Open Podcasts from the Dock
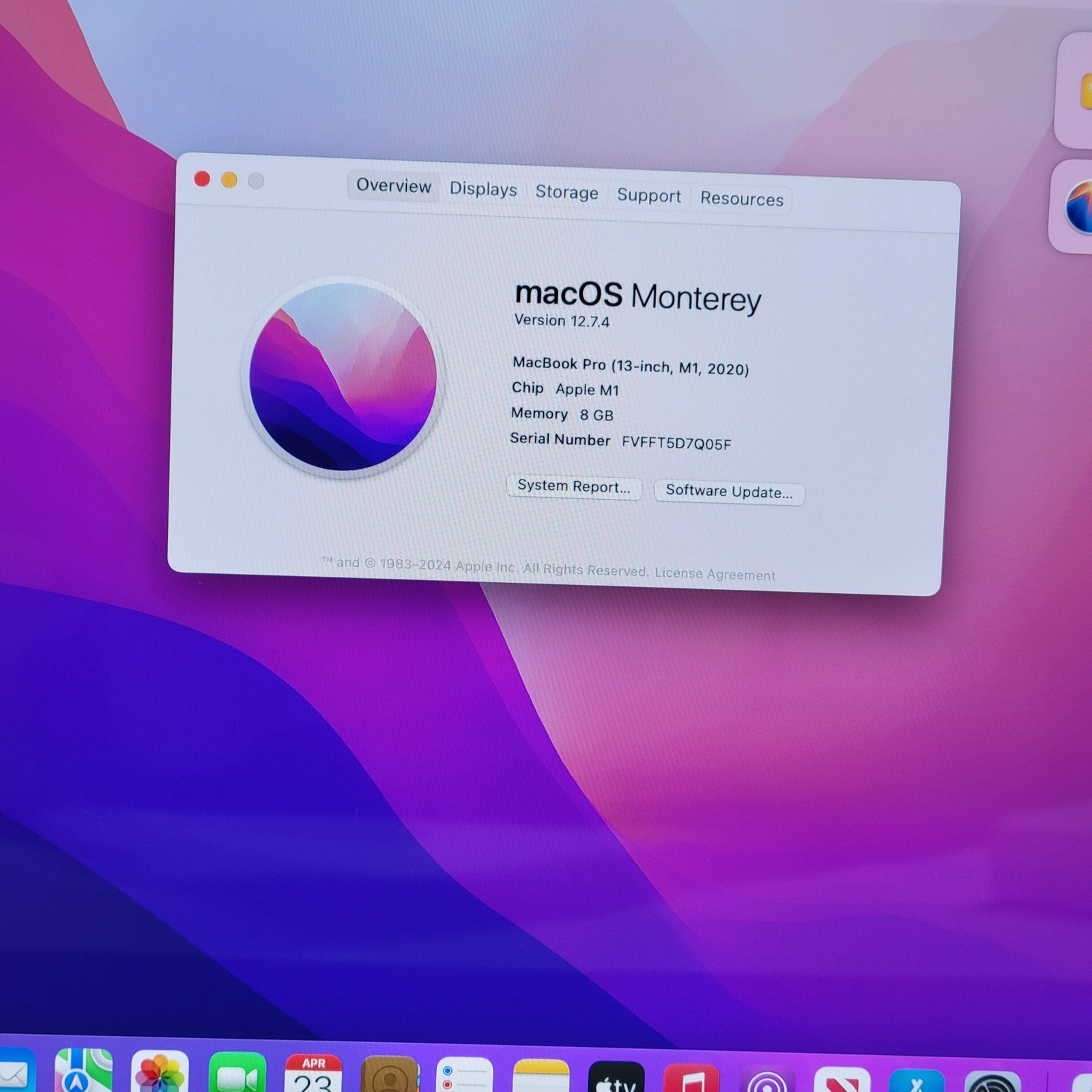Screen dimensions: 1092x1092 click(x=767, y=1078)
